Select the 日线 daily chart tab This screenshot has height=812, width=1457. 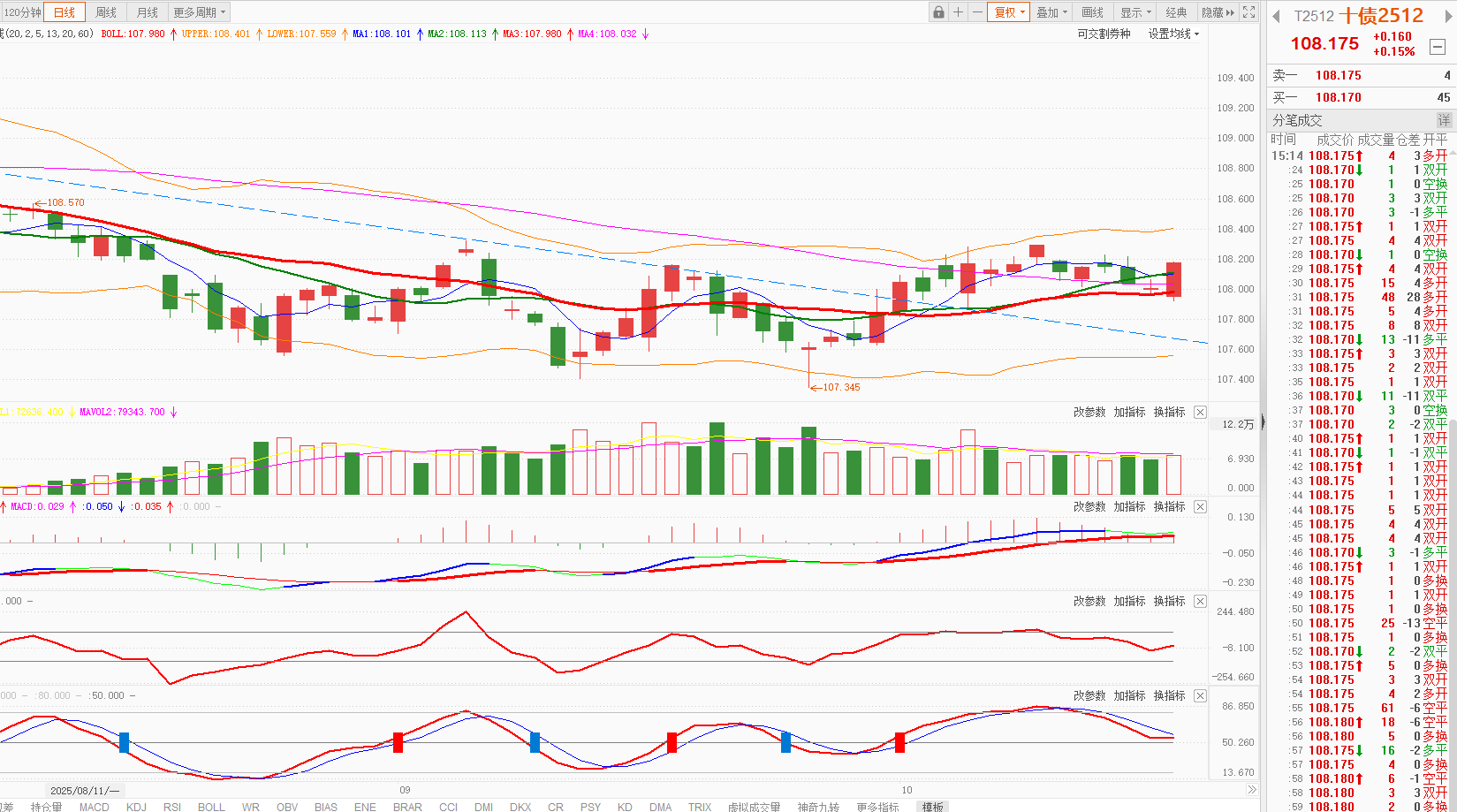(65, 12)
